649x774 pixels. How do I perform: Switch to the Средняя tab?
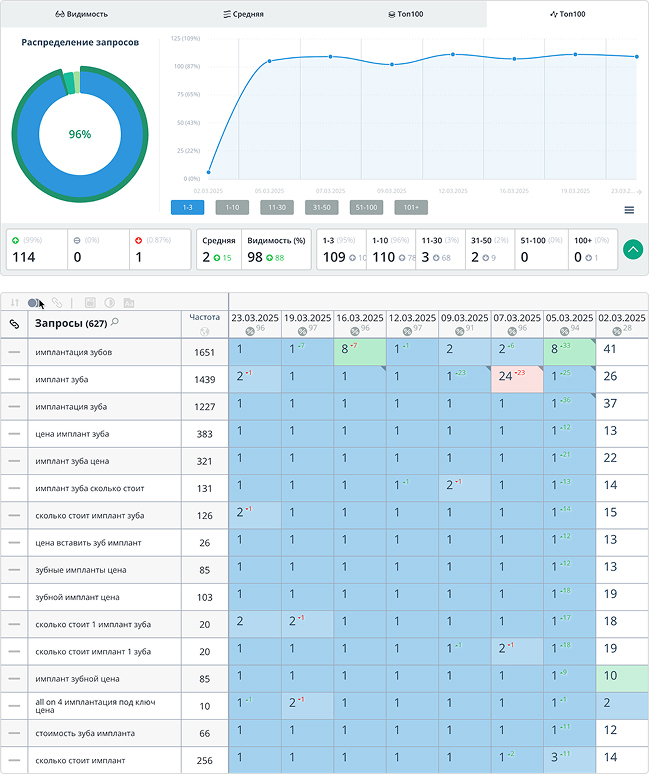[x=243, y=14]
